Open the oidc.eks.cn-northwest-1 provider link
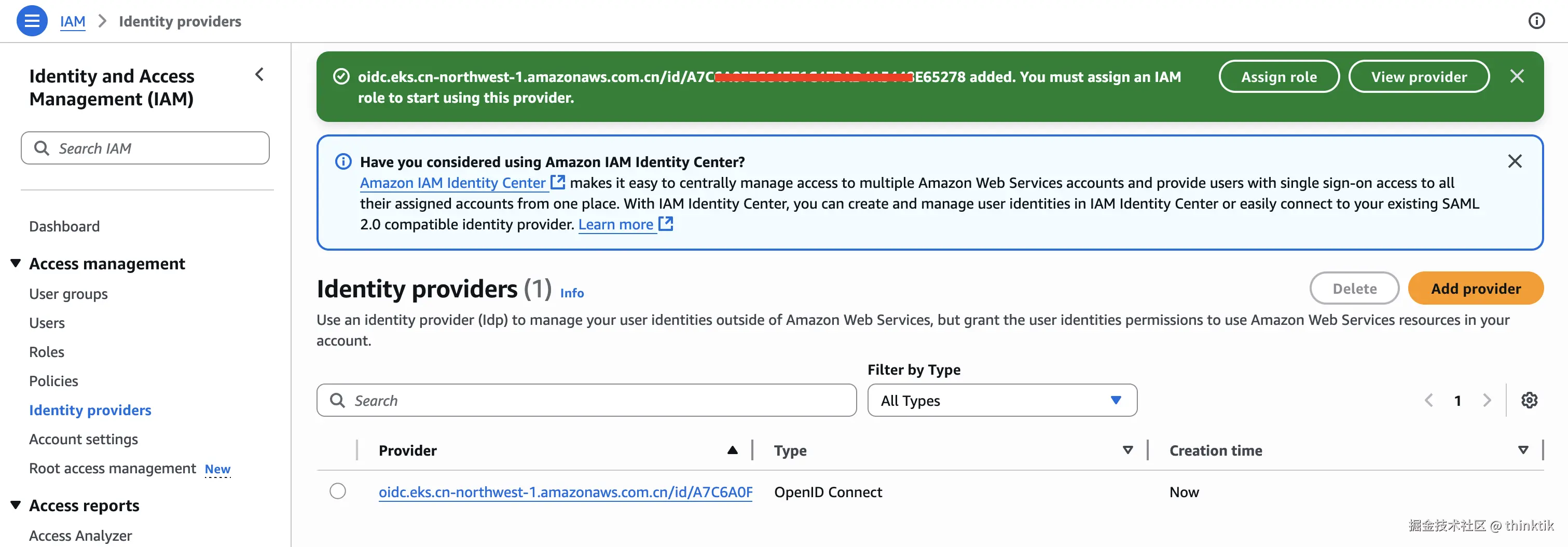 point(566,491)
